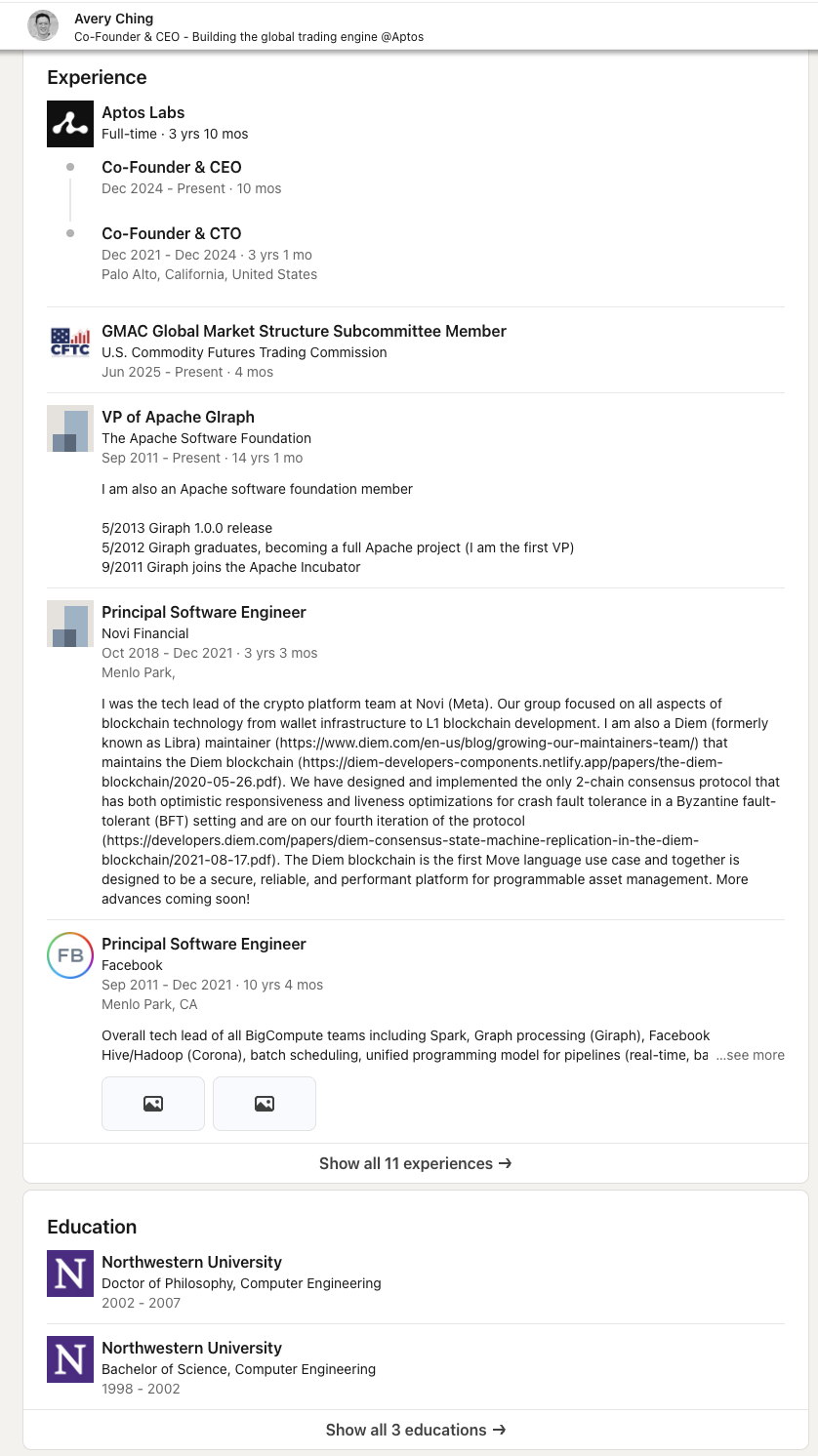
Task: Click the CFTC logo icon
Action: (70, 343)
